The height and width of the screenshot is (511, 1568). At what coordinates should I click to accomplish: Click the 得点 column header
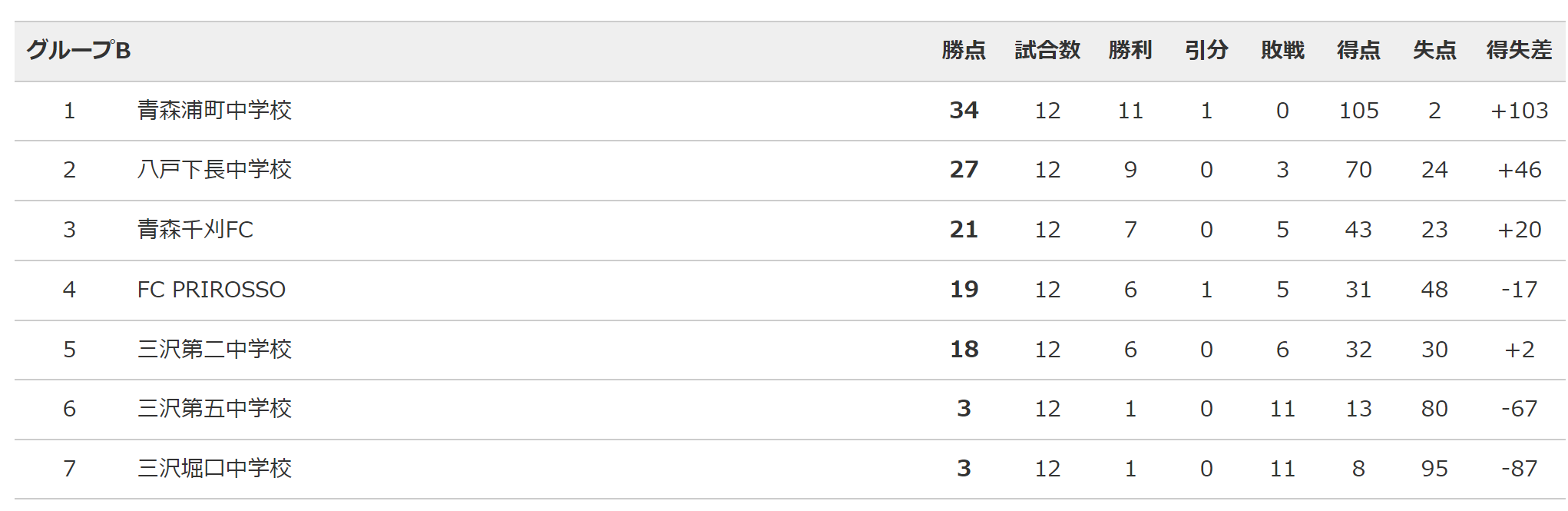click(x=1358, y=51)
